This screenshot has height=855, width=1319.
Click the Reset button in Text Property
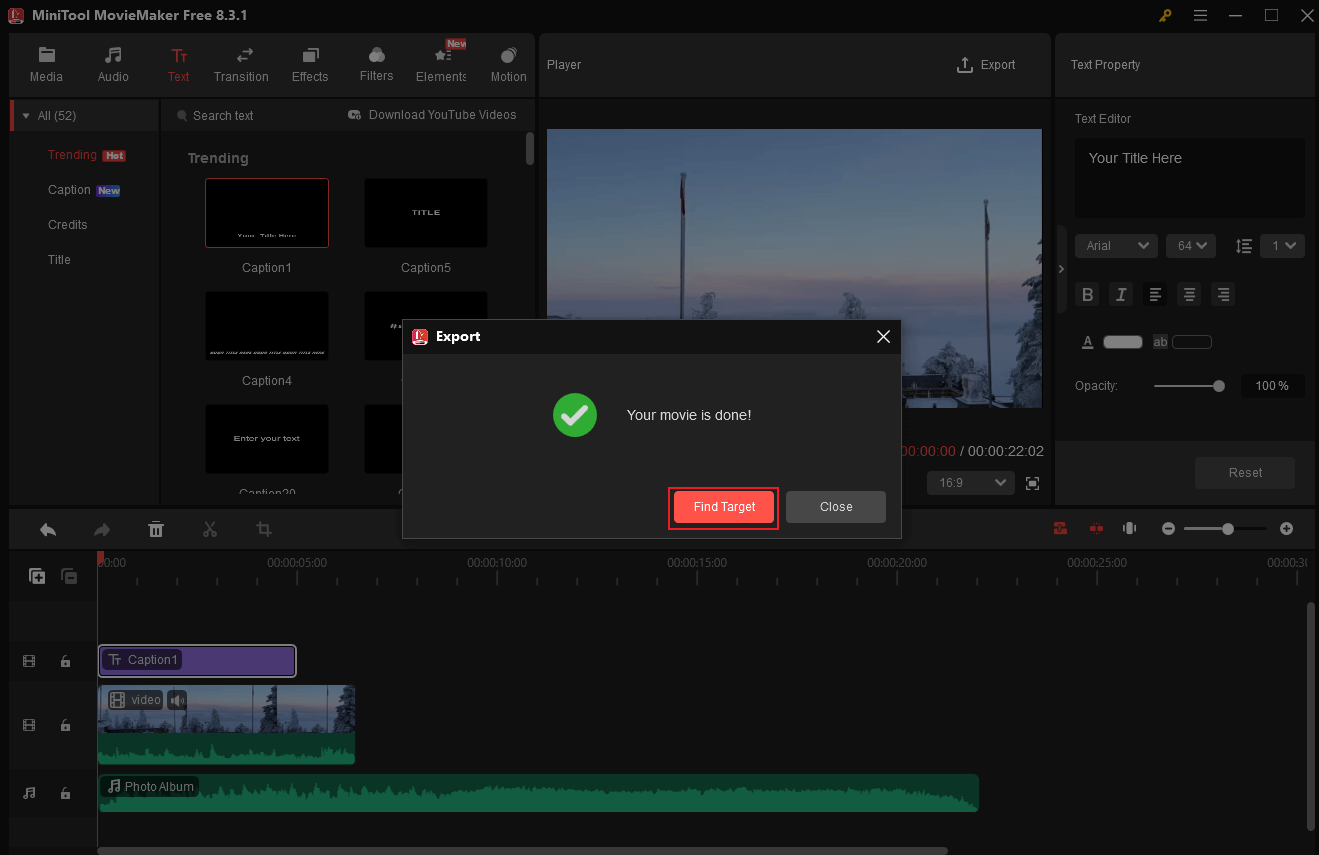point(1244,472)
